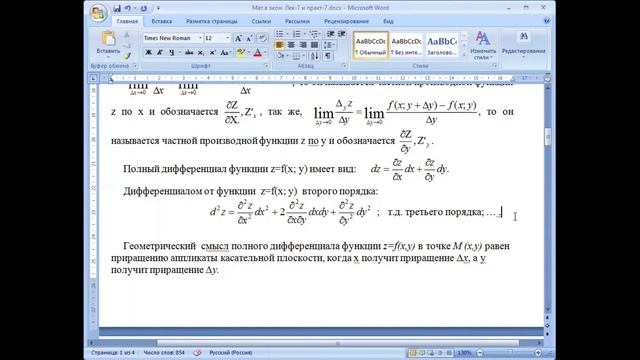Align text left
The image size is (640, 360).
(x=280, y=45)
